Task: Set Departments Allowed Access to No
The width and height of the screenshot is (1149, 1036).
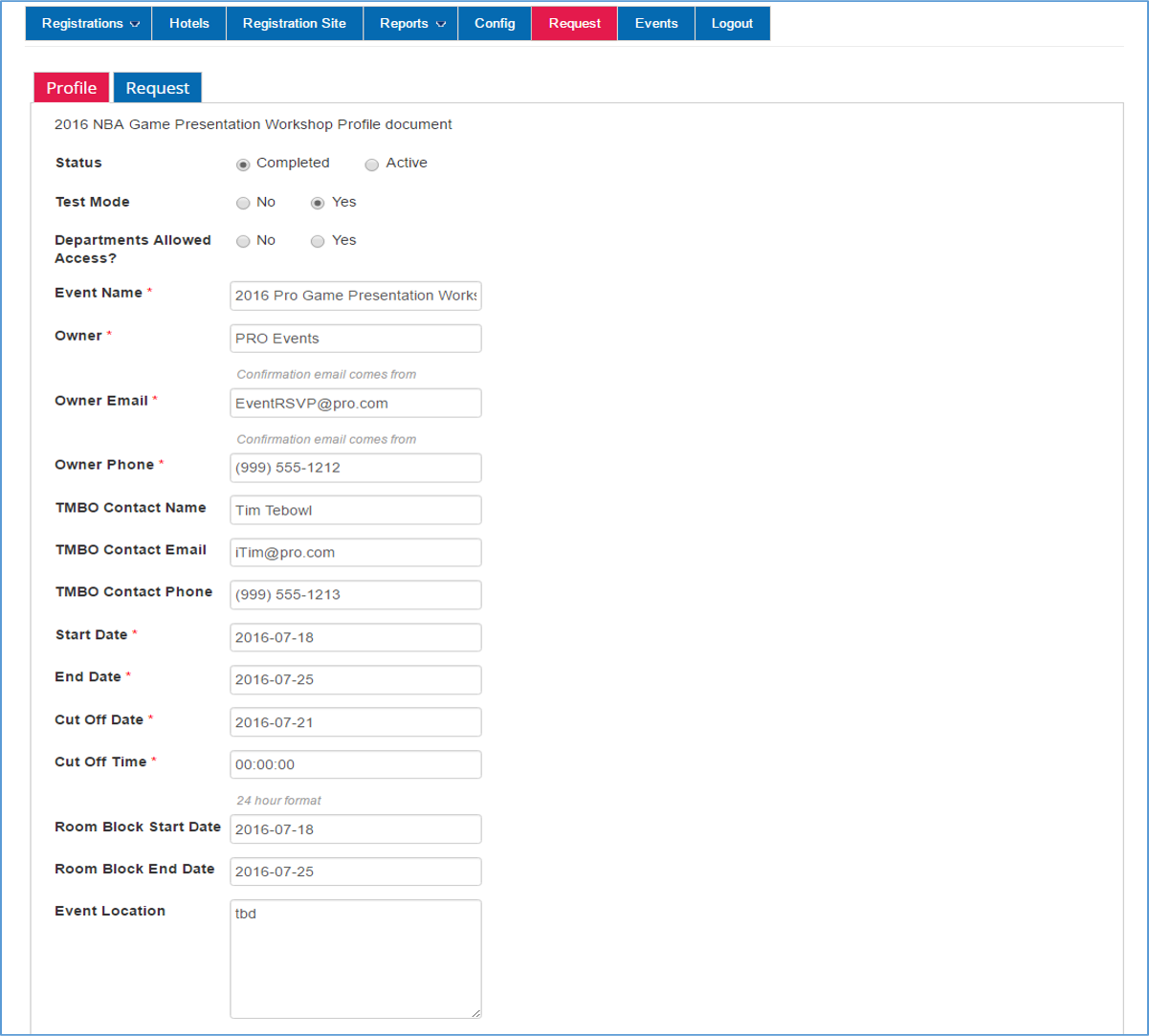Action: [x=243, y=241]
